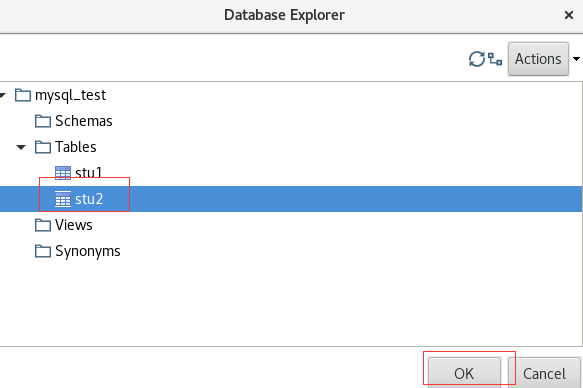
Task: Collapse the mysql_test connection node
Action: pyautogui.click(x=3, y=96)
